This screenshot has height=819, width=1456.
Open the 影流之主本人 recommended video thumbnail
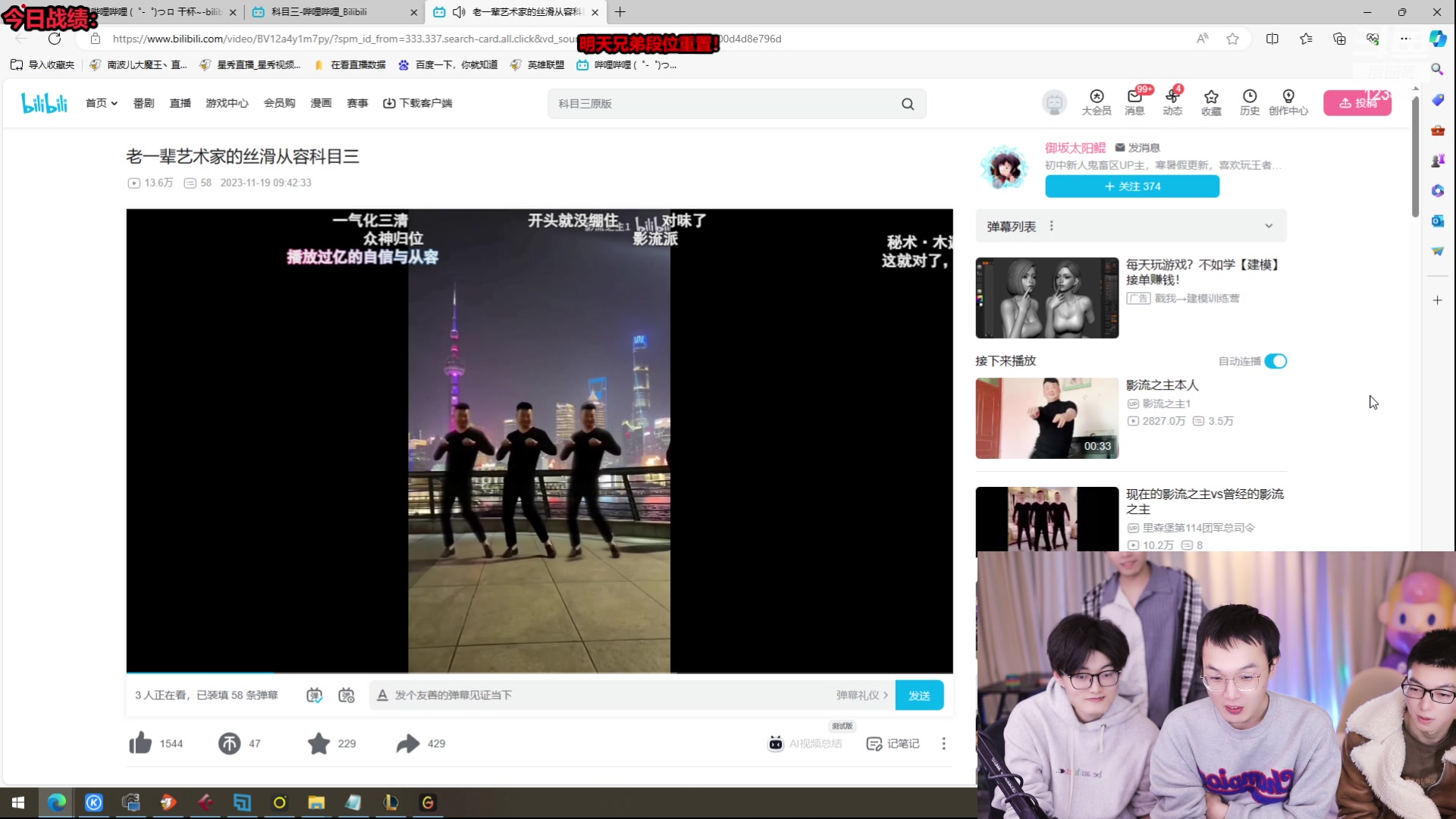1046,418
